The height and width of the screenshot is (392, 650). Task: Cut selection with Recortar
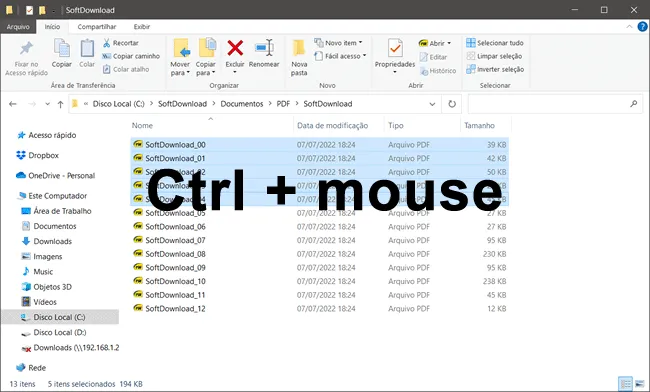[x=121, y=43]
